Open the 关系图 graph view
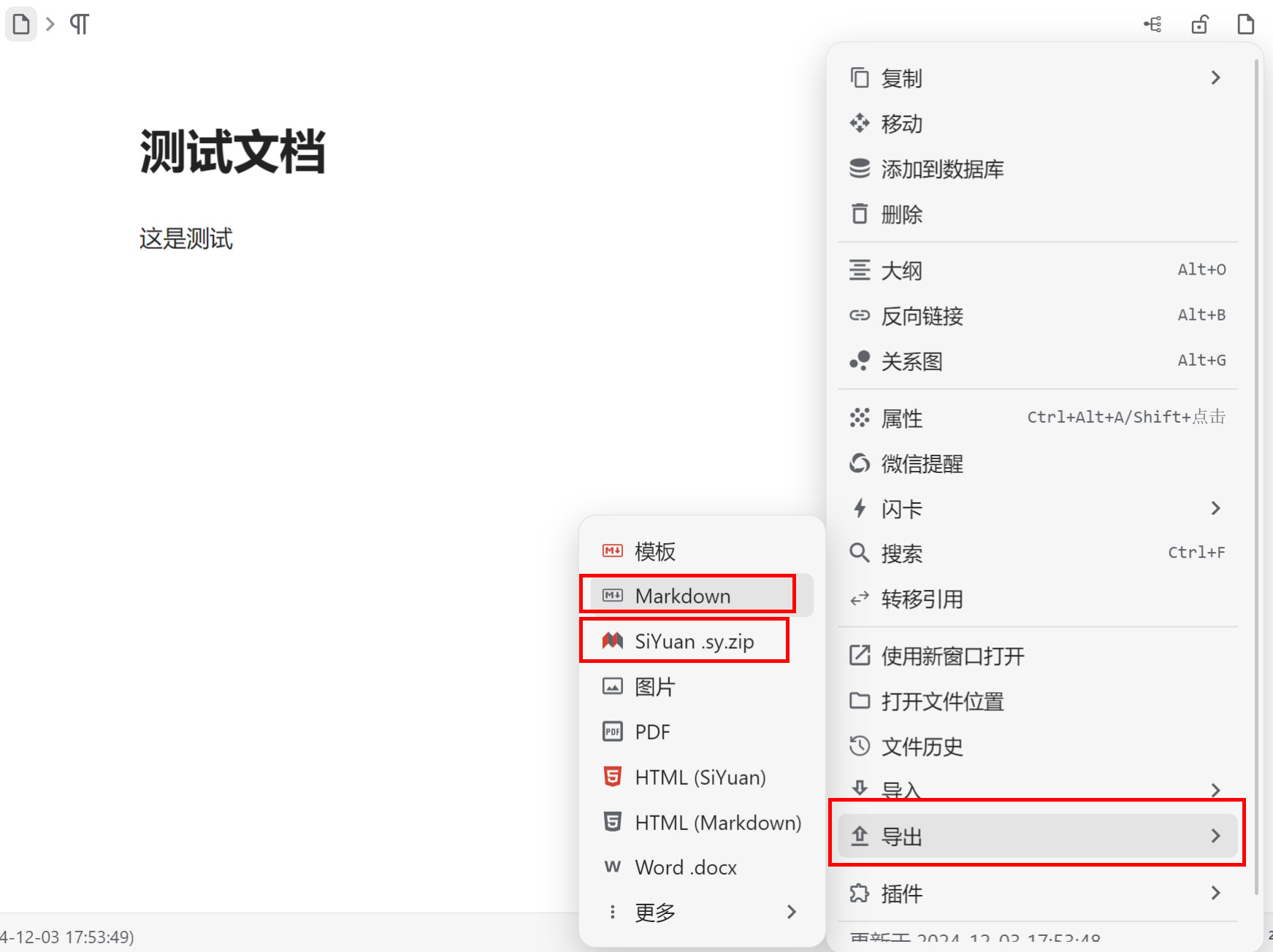 [911, 361]
